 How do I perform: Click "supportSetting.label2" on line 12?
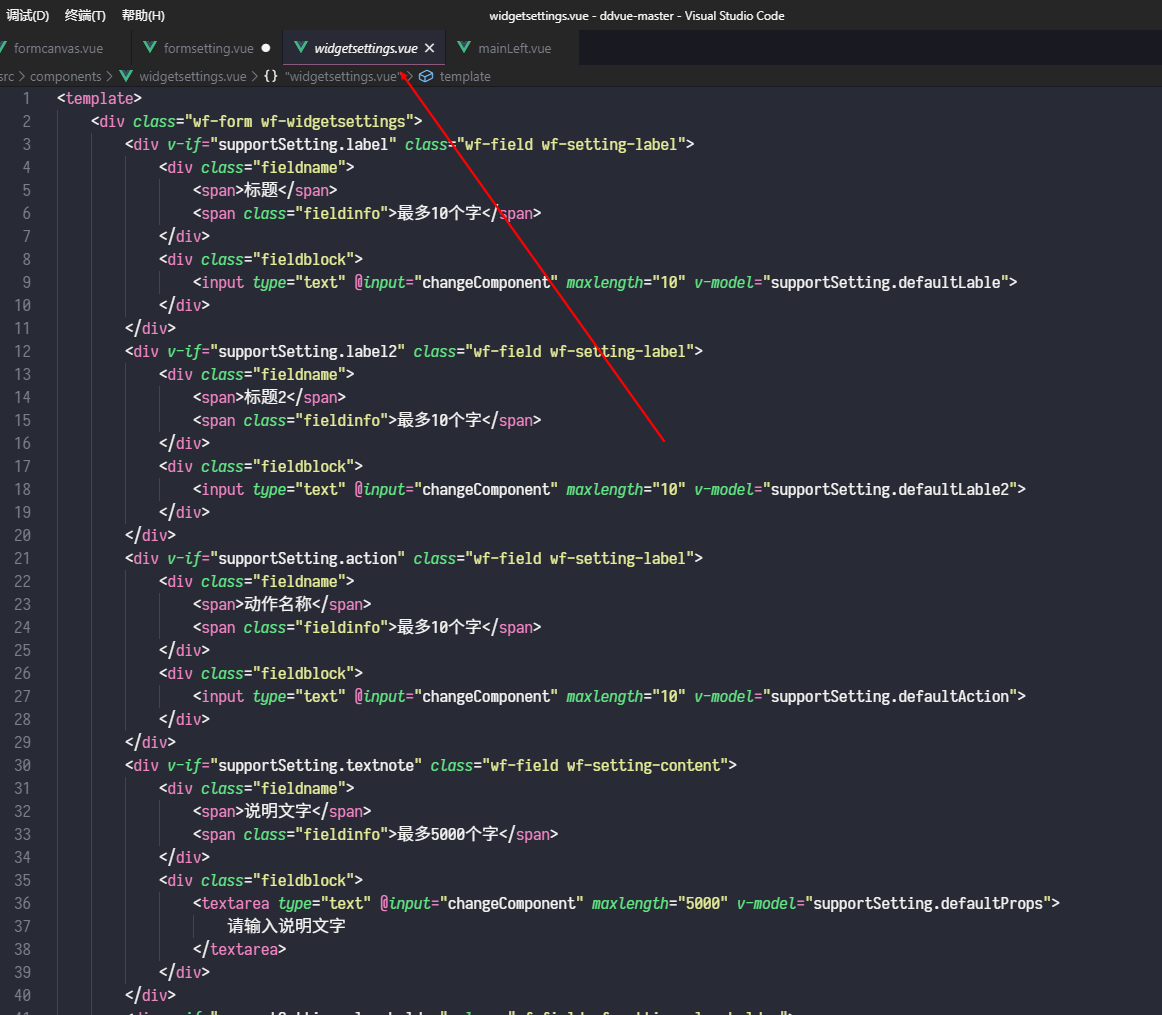(x=308, y=351)
